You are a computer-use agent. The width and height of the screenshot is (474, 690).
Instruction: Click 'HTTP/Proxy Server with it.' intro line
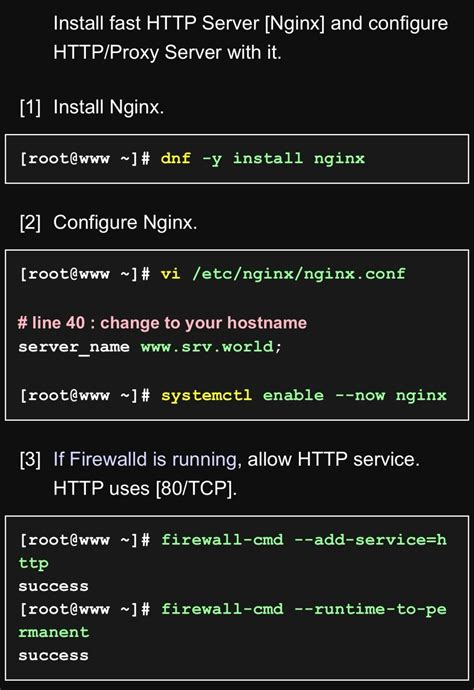pyautogui.click(x=167, y=52)
